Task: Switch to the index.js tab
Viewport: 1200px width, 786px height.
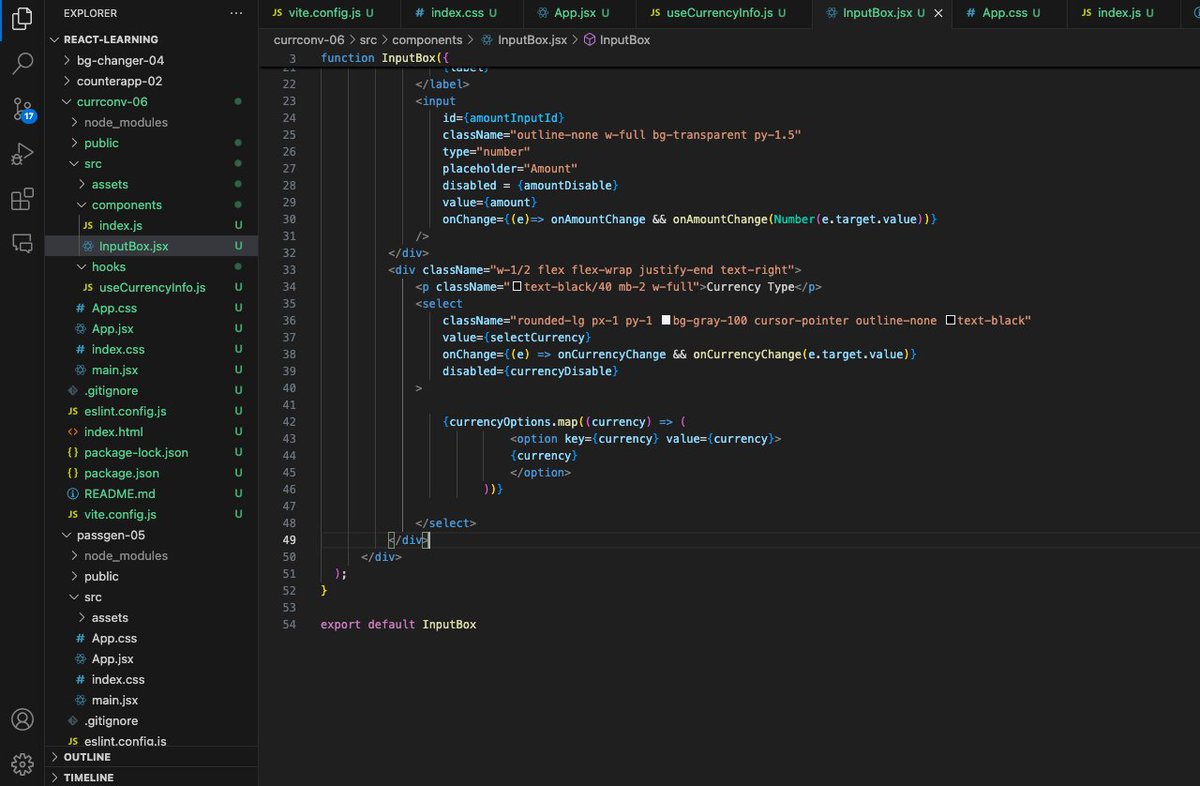Action: 1123,13
